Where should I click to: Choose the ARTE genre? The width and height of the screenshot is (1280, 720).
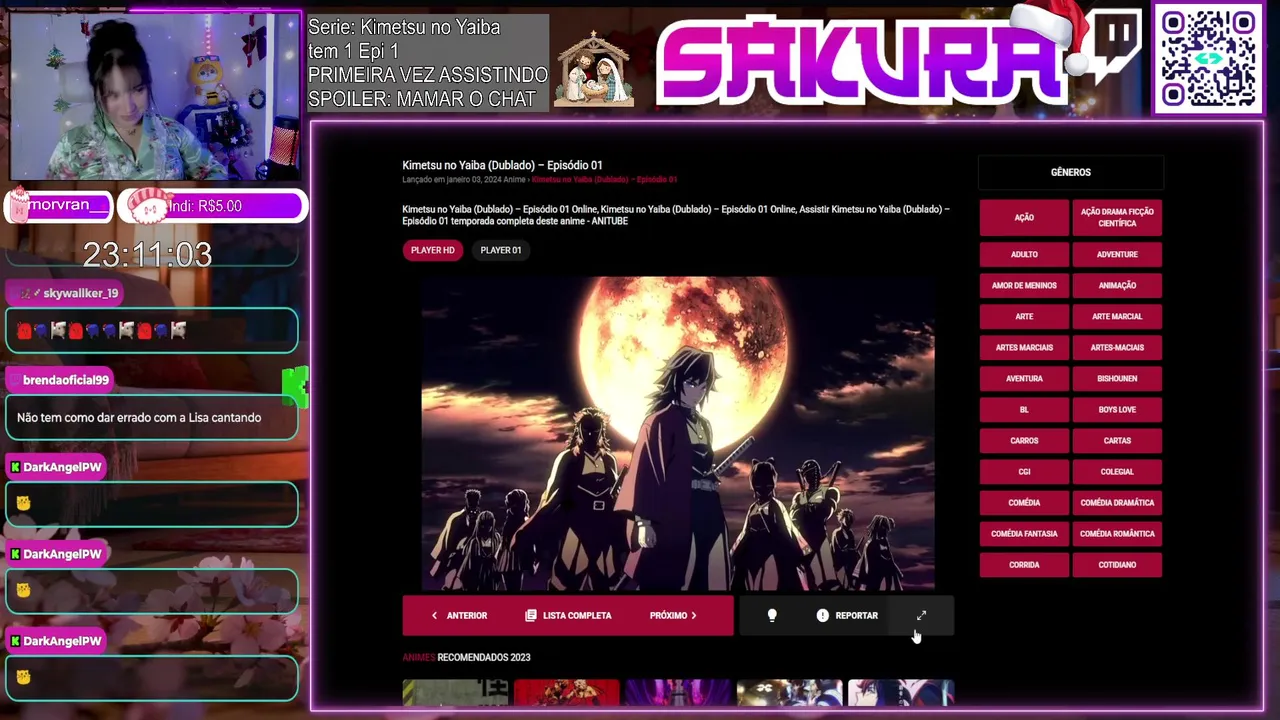click(x=1024, y=317)
